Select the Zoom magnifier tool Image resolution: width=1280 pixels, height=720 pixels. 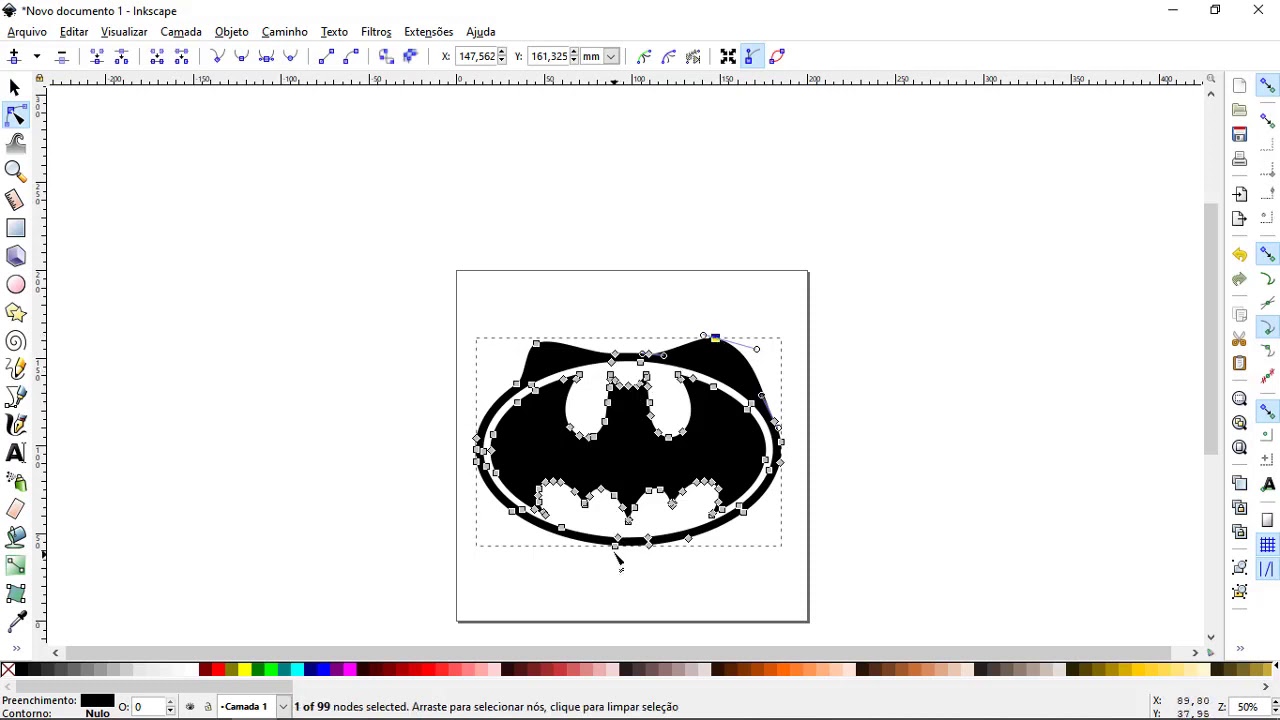point(15,172)
